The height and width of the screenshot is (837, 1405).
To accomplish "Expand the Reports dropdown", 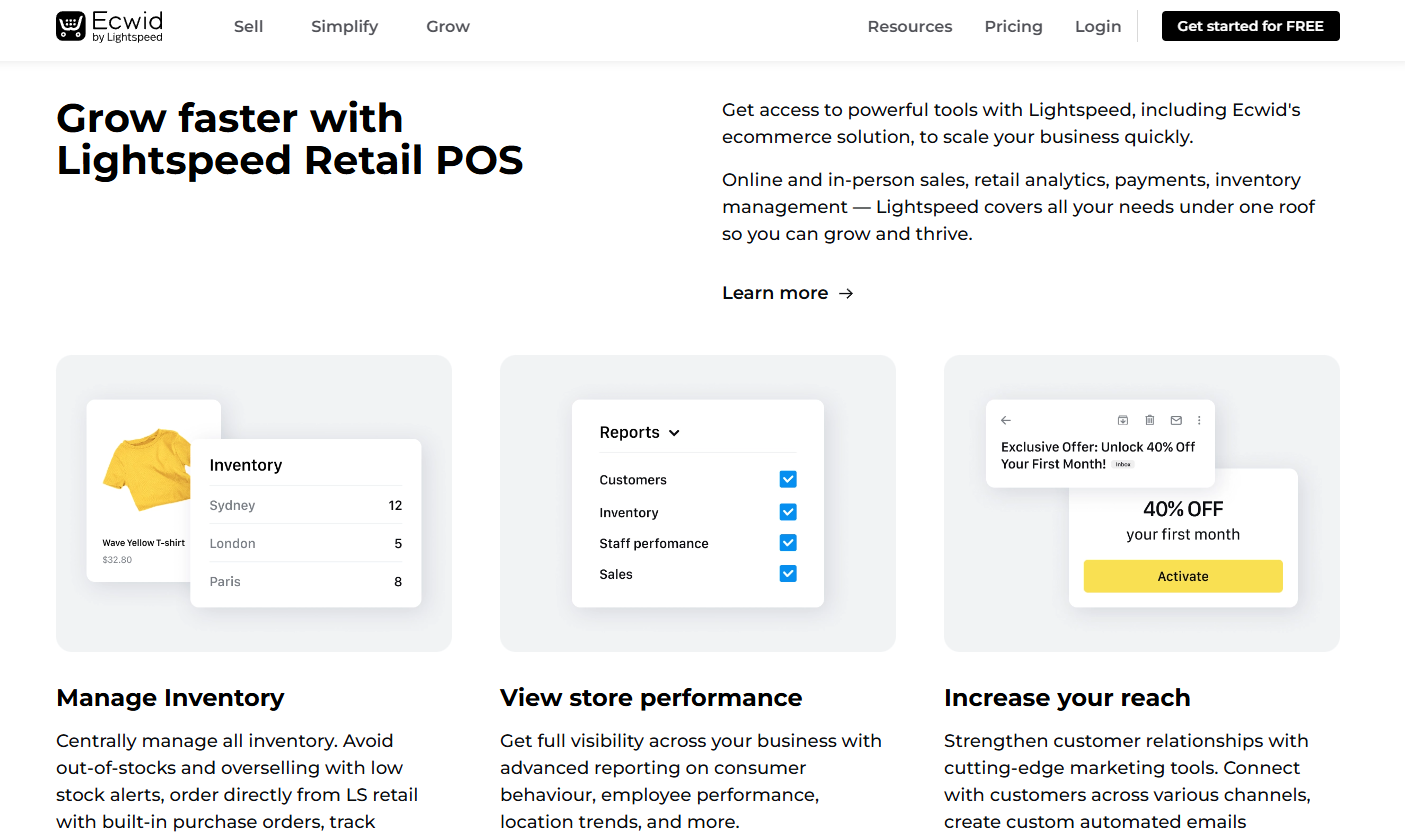I will pyautogui.click(x=639, y=432).
